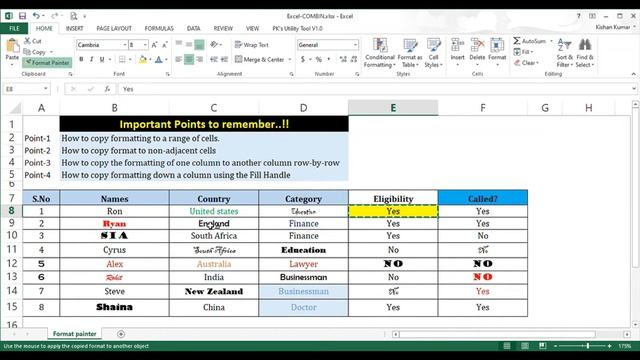Viewport: 640px width, 360px height.
Task: Click the Insert Function fx icon
Action: (107, 89)
